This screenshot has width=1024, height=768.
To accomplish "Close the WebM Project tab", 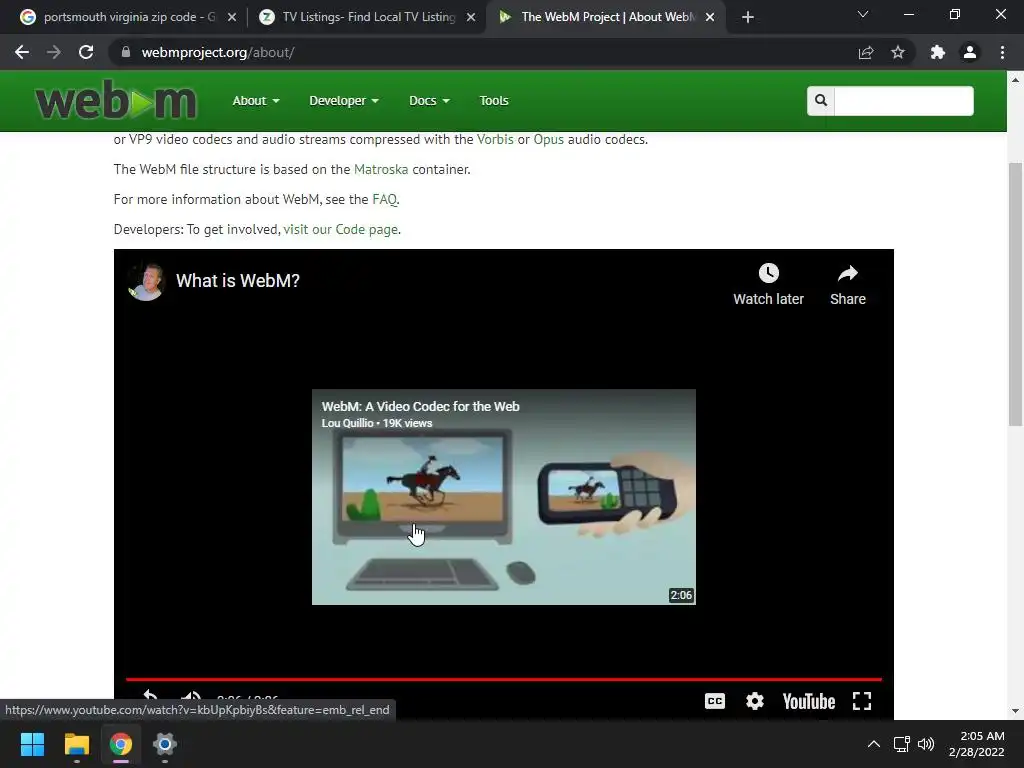I will pos(710,17).
